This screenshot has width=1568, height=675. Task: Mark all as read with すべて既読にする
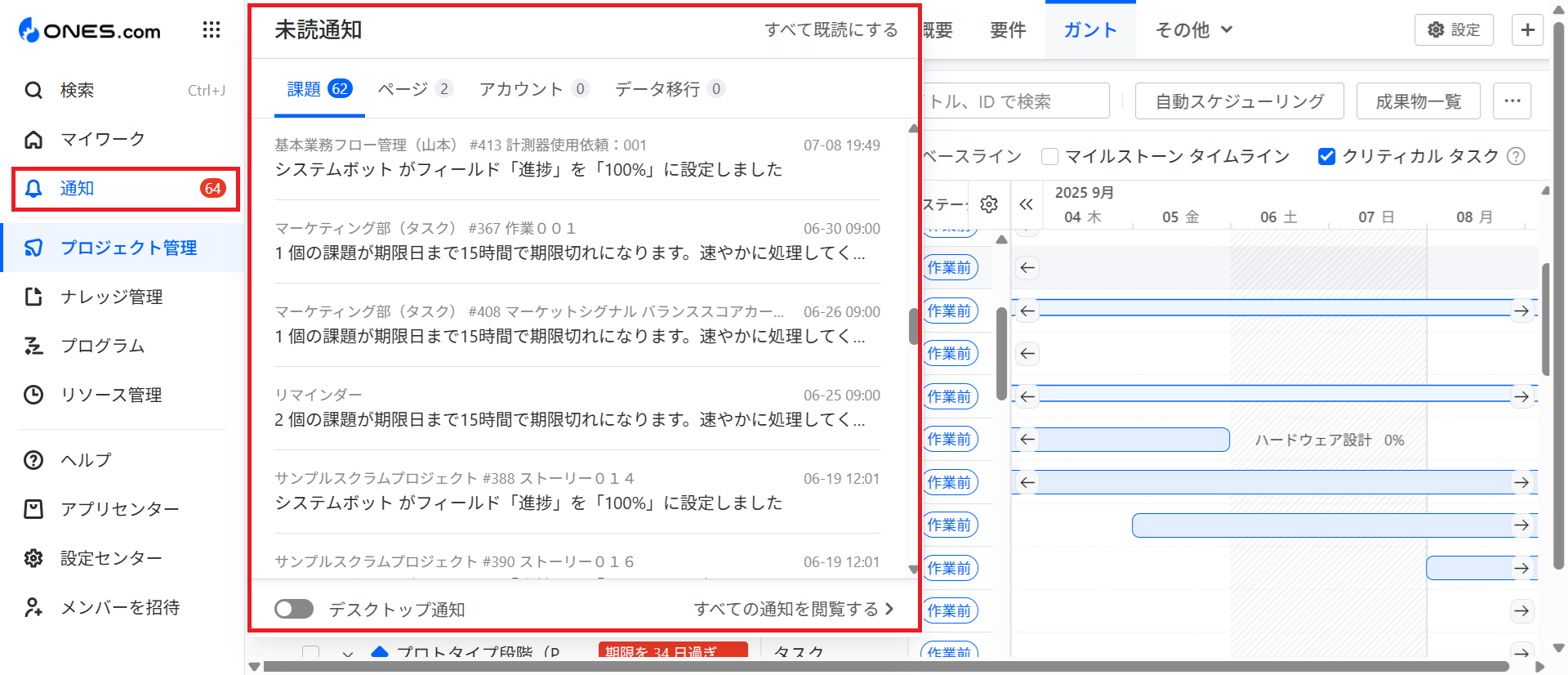(x=831, y=30)
